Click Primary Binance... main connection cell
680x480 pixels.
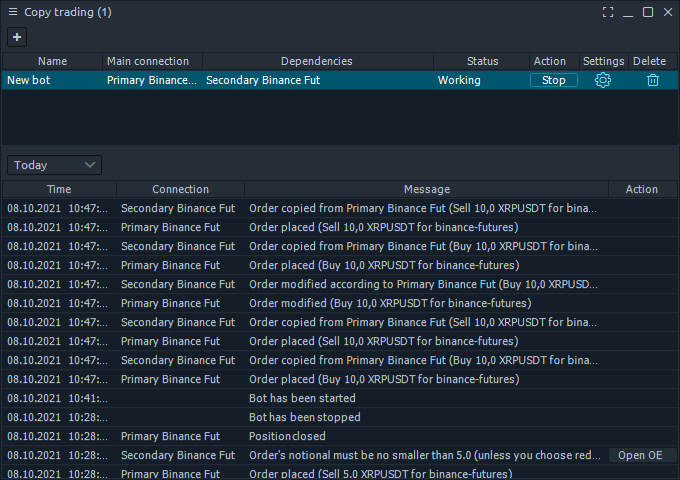click(x=152, y=80)
